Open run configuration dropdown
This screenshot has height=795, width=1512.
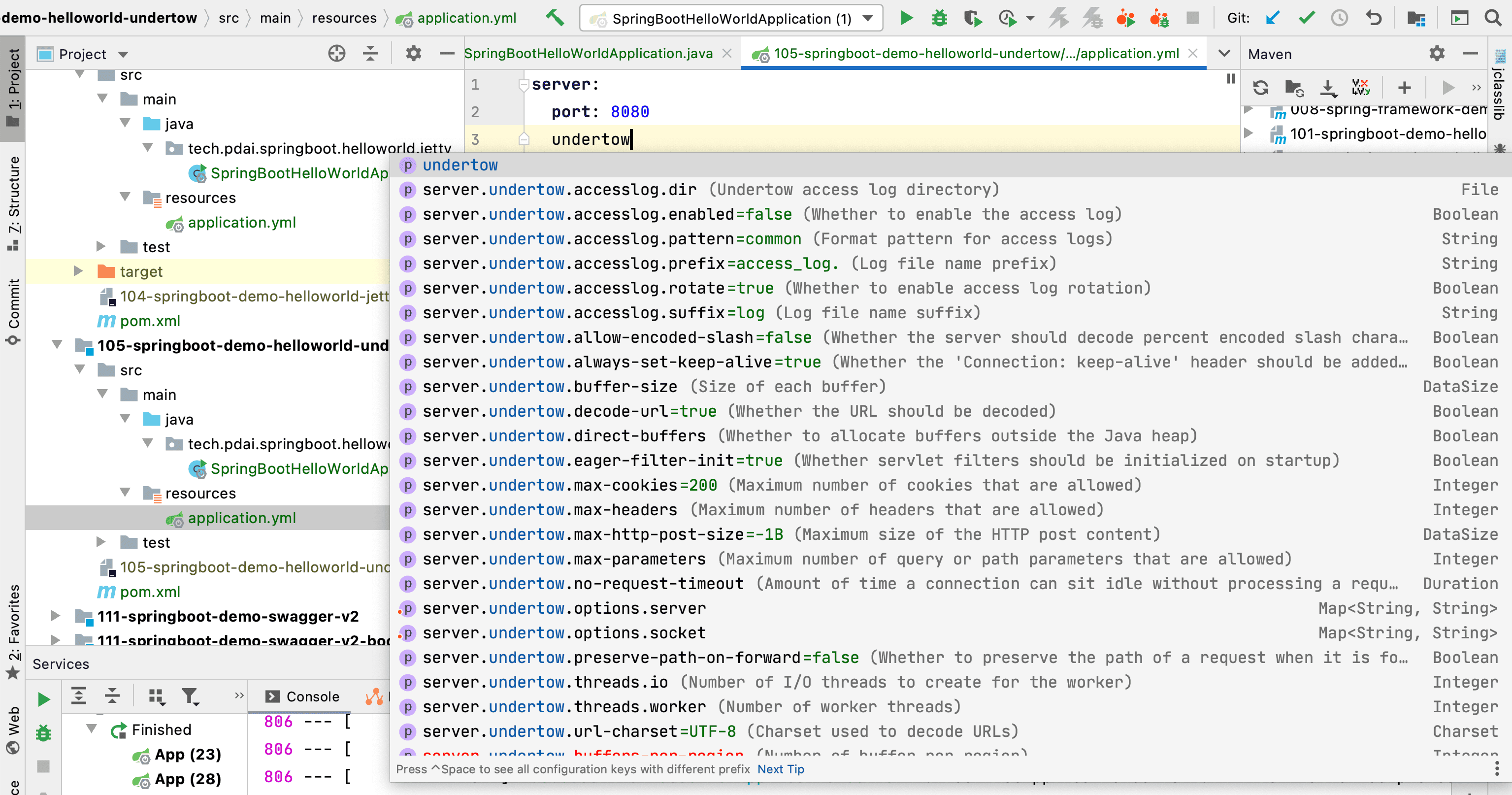coord(868,19)
